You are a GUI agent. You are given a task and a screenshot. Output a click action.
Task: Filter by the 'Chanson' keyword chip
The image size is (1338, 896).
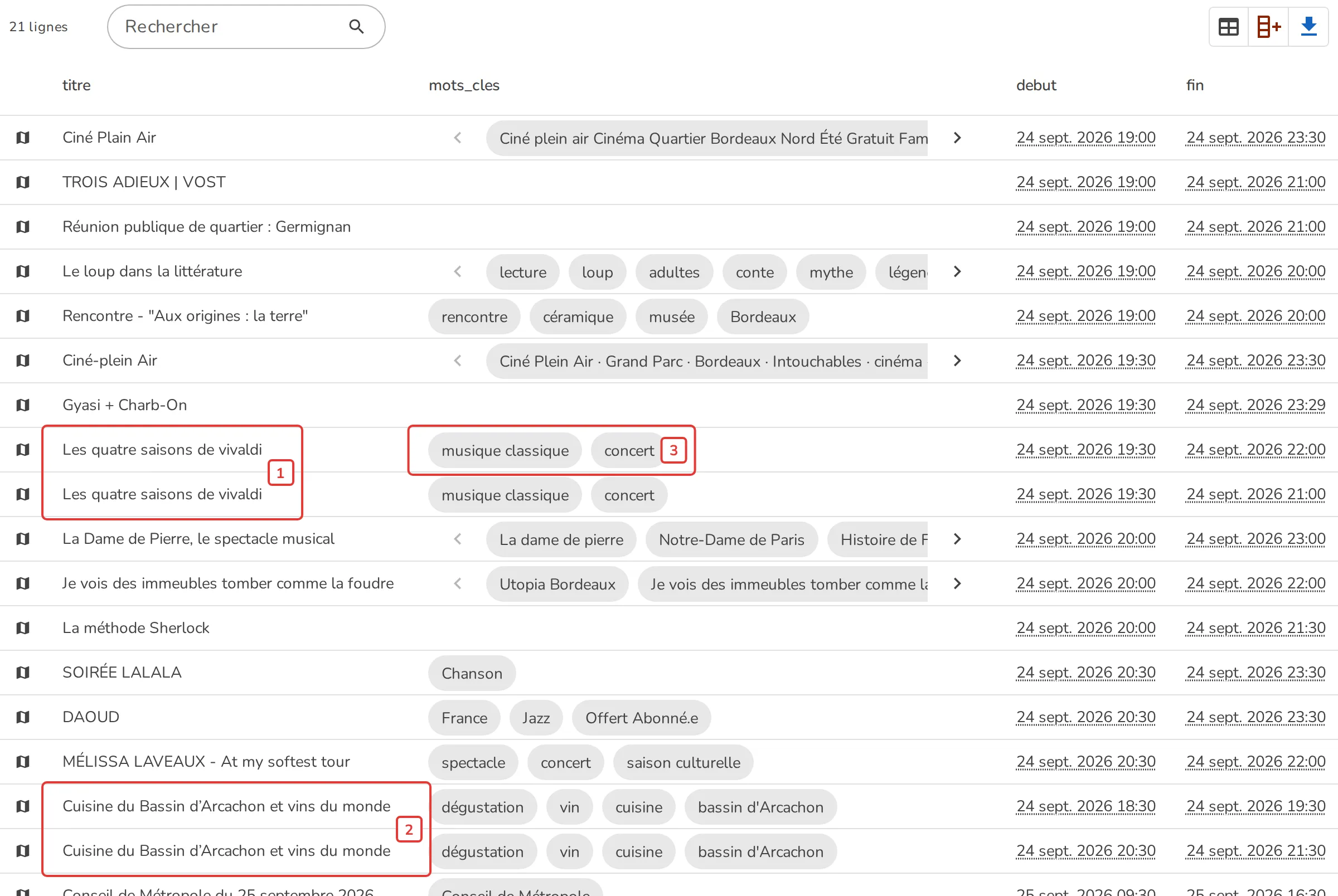click(x=472, y=673)
